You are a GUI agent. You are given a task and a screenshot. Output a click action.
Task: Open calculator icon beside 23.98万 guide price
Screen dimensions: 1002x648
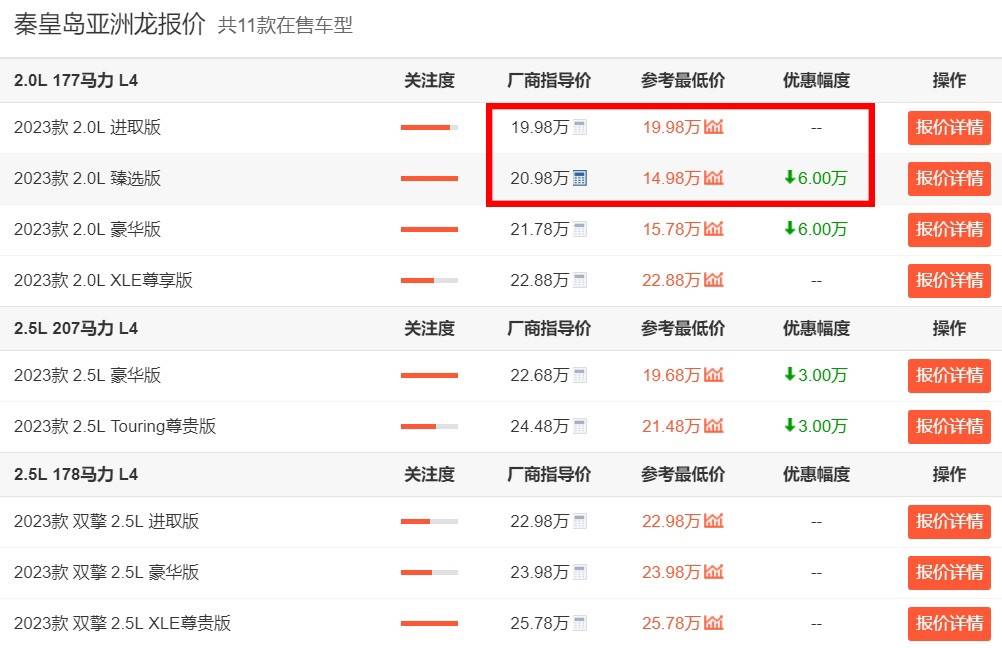[x=580, y=572]
